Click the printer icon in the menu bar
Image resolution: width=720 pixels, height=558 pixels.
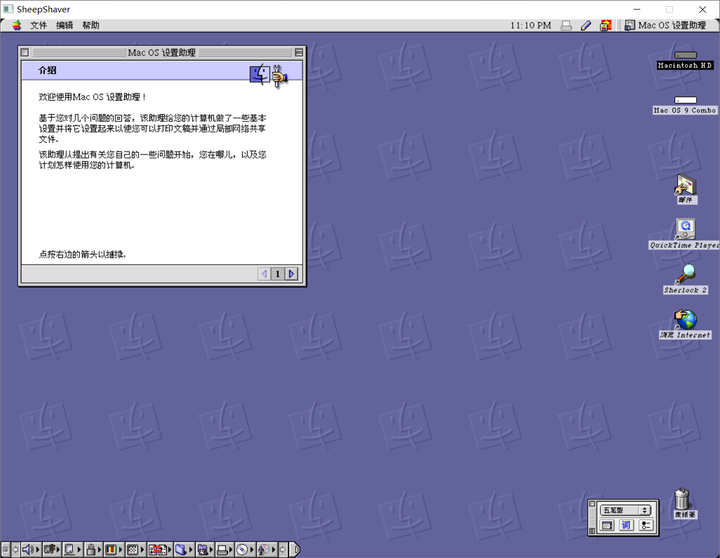tap(566, 25)
